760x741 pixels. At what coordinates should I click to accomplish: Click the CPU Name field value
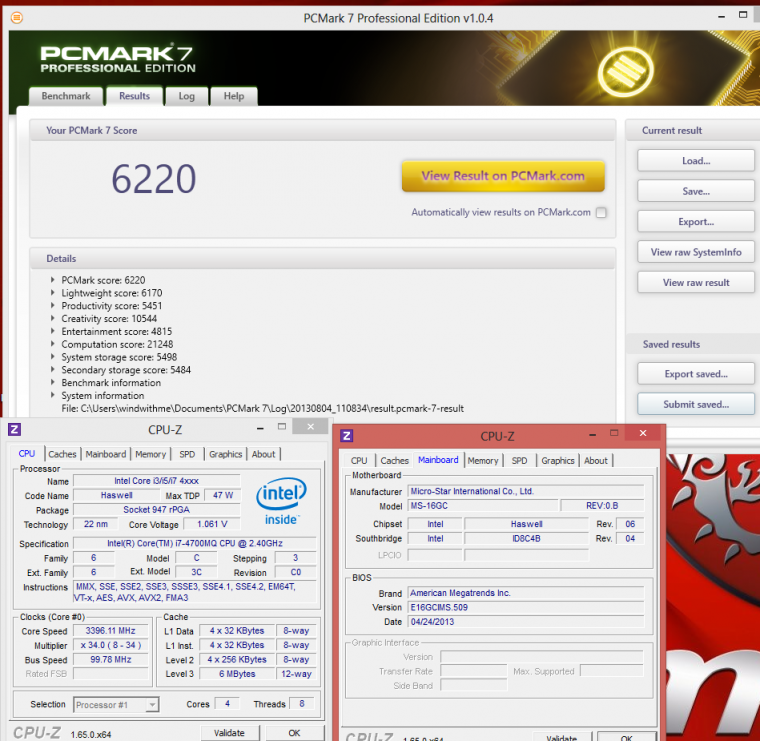[157, 481]
